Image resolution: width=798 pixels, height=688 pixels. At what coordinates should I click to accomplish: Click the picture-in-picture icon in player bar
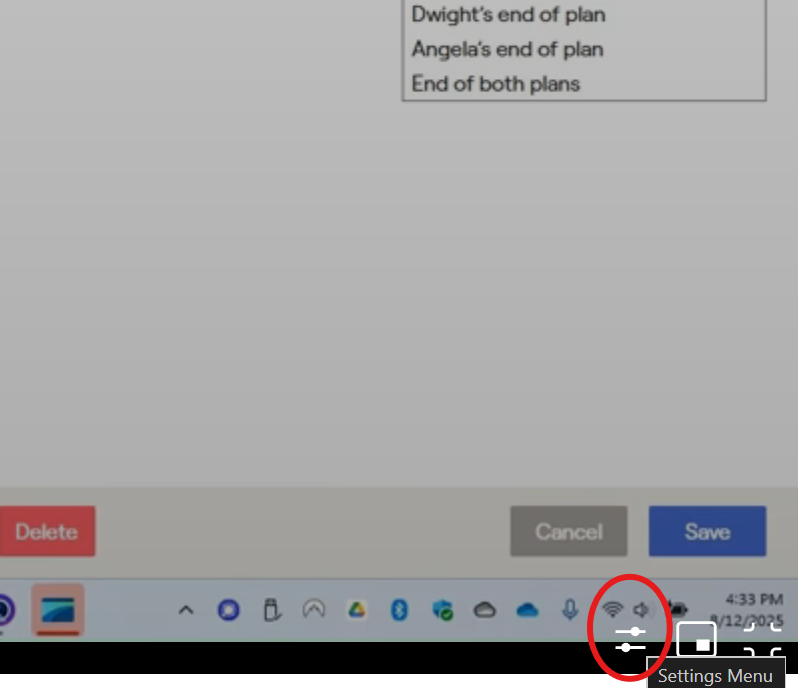pyautogui.click(x=697, y=640)
